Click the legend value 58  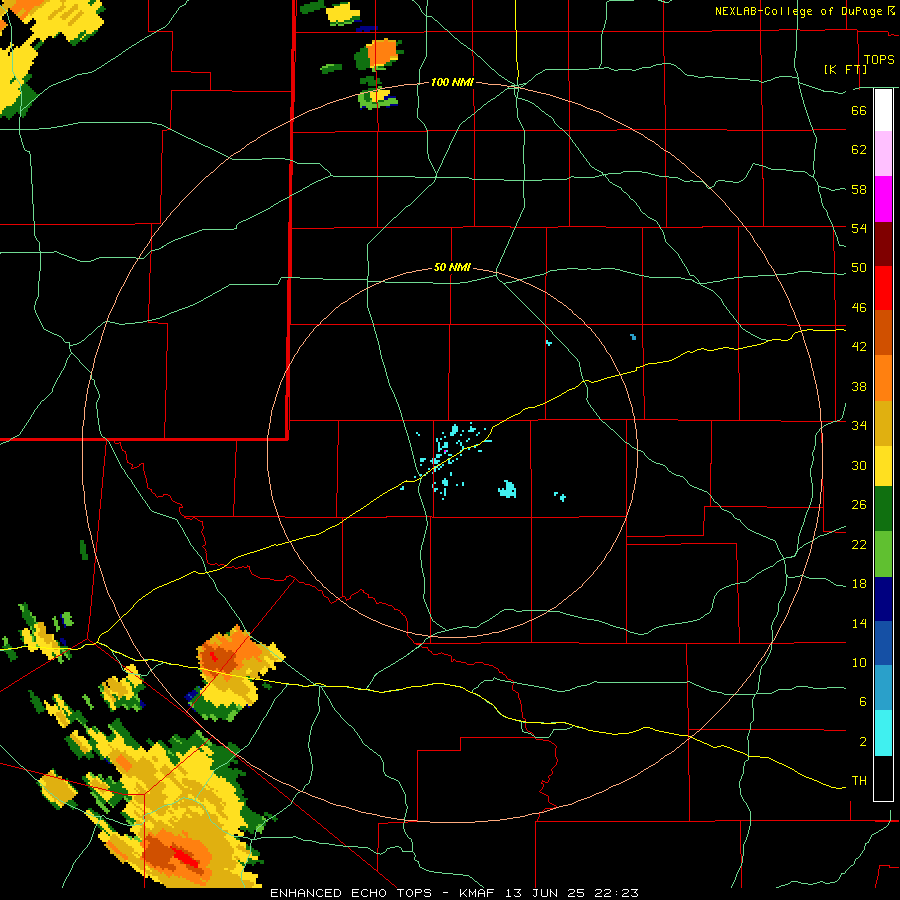point(859,189)
